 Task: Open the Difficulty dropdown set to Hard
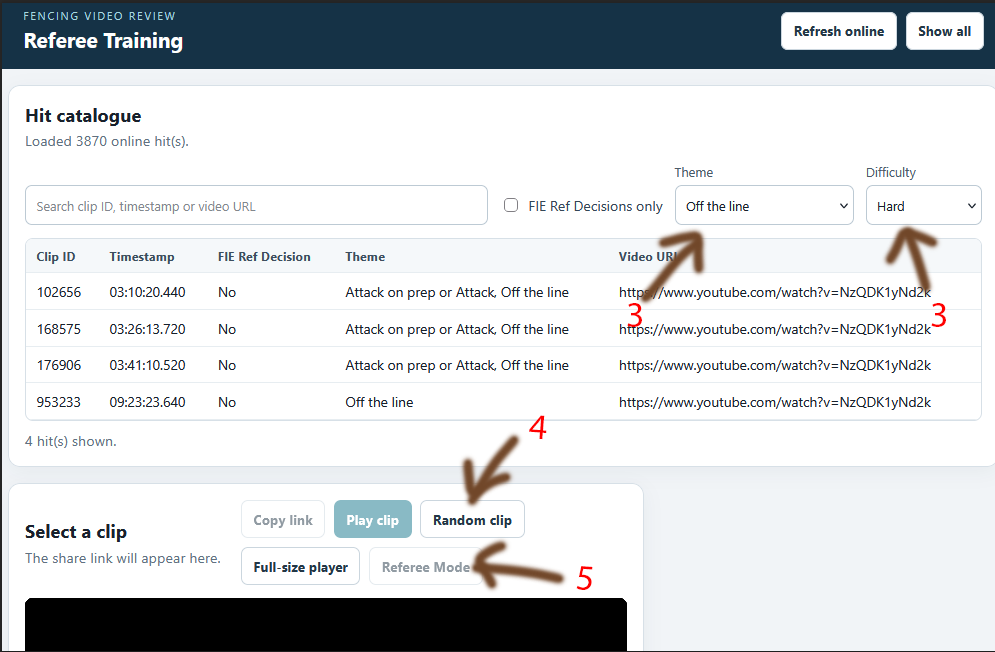coord(923,206)
